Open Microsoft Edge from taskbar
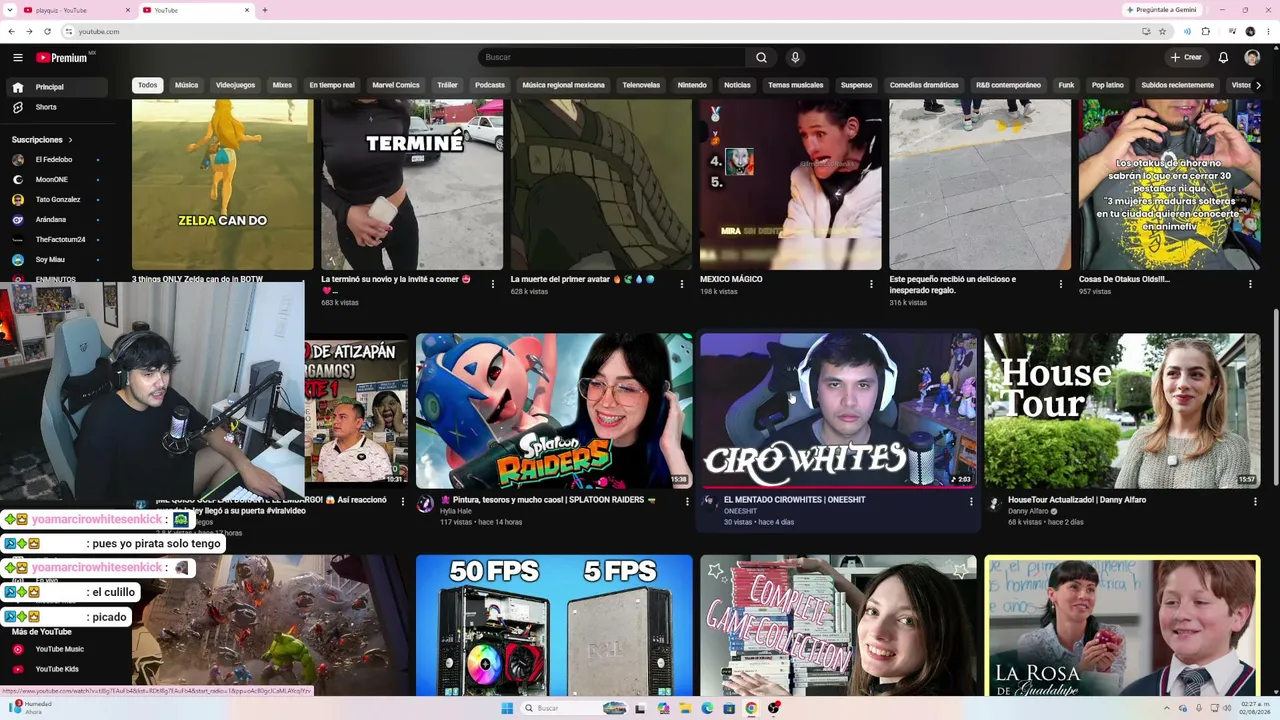The image size is (1280, 720). 707,708
